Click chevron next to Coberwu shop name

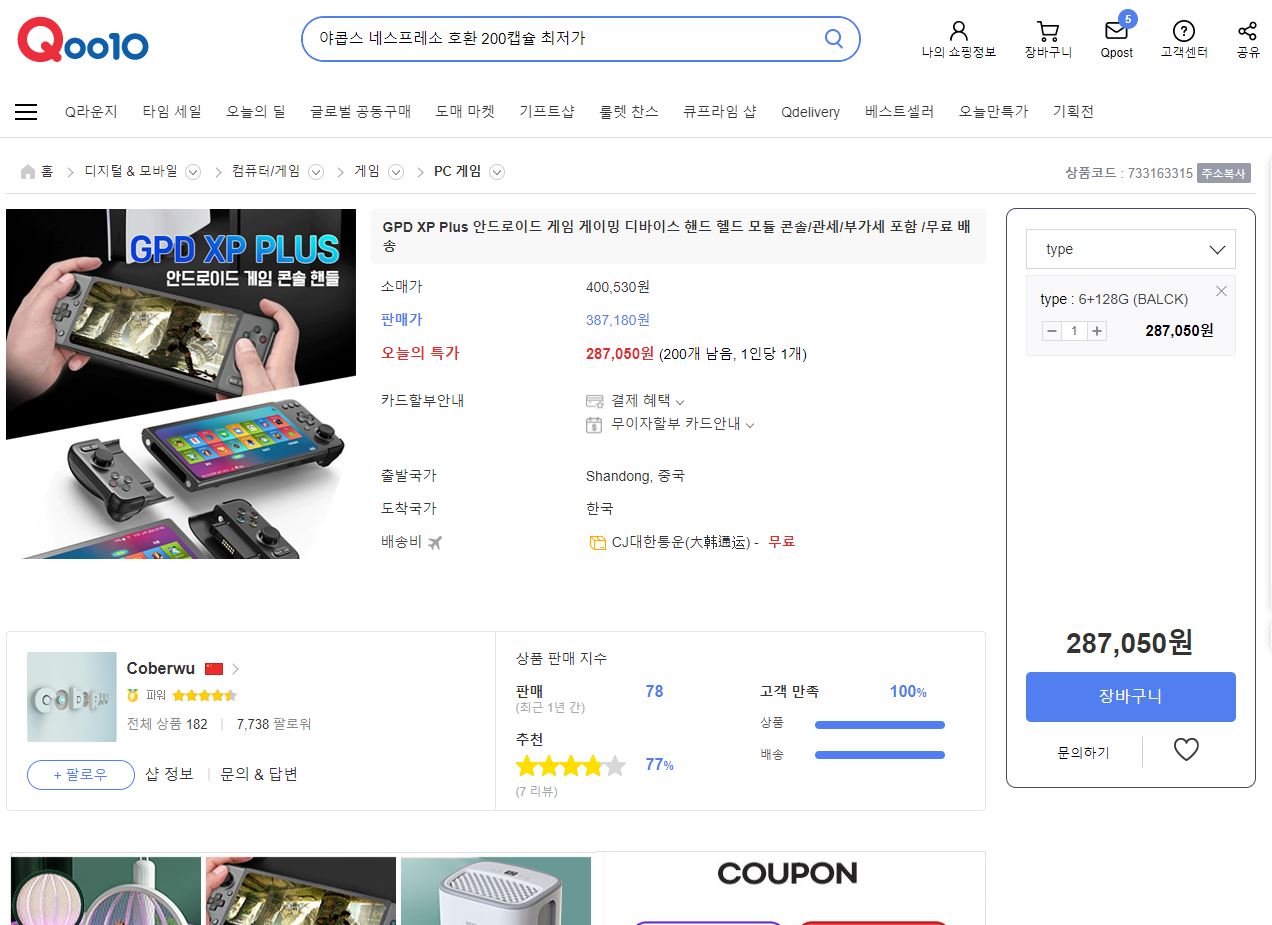[x=236, y=669]
